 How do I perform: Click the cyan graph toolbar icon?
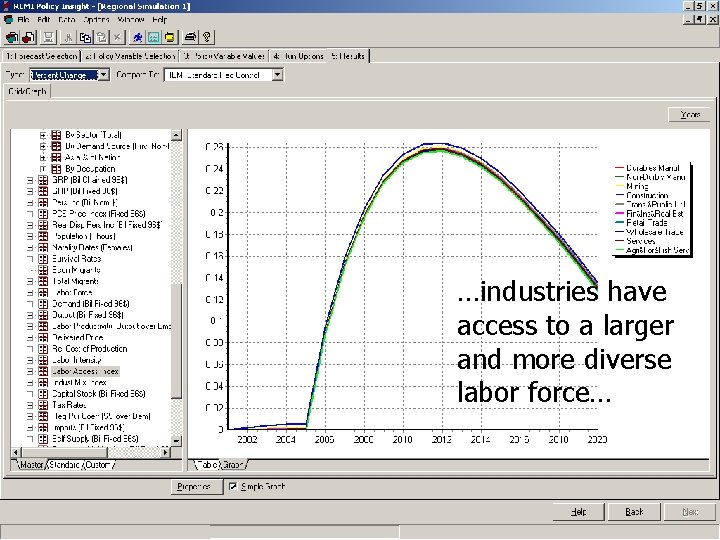coord(154,37)
